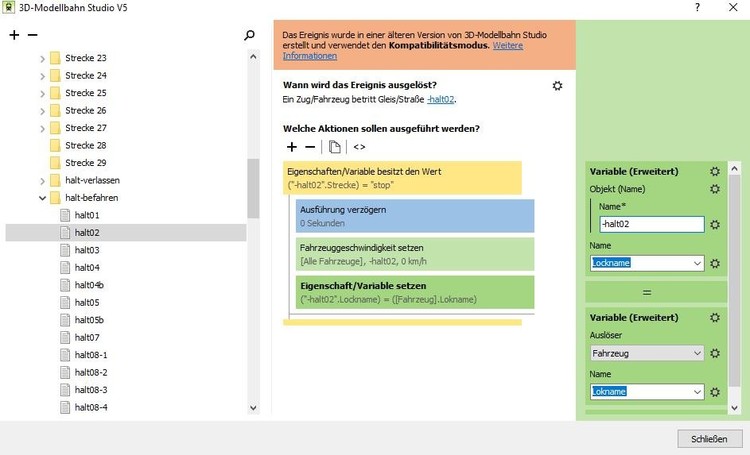The image size is (750, 455).
Task: Click gear next to the -halt02 name field
Action: click(715, 225)
